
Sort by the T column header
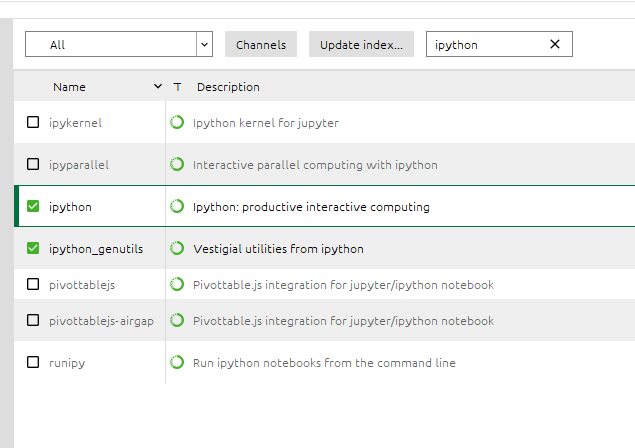pos(177,87)
